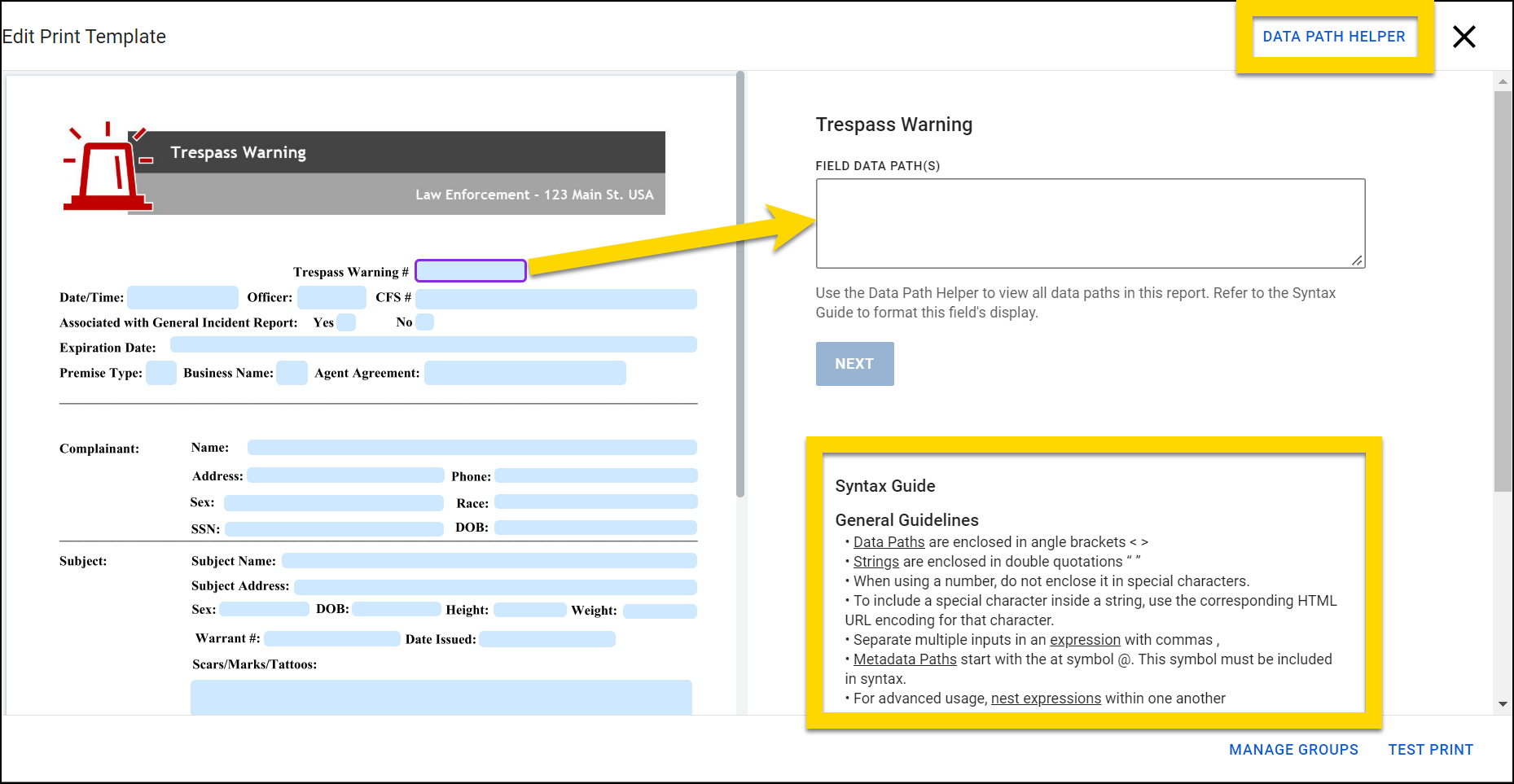Open the nest expressions link

[x=1046, y=698]
